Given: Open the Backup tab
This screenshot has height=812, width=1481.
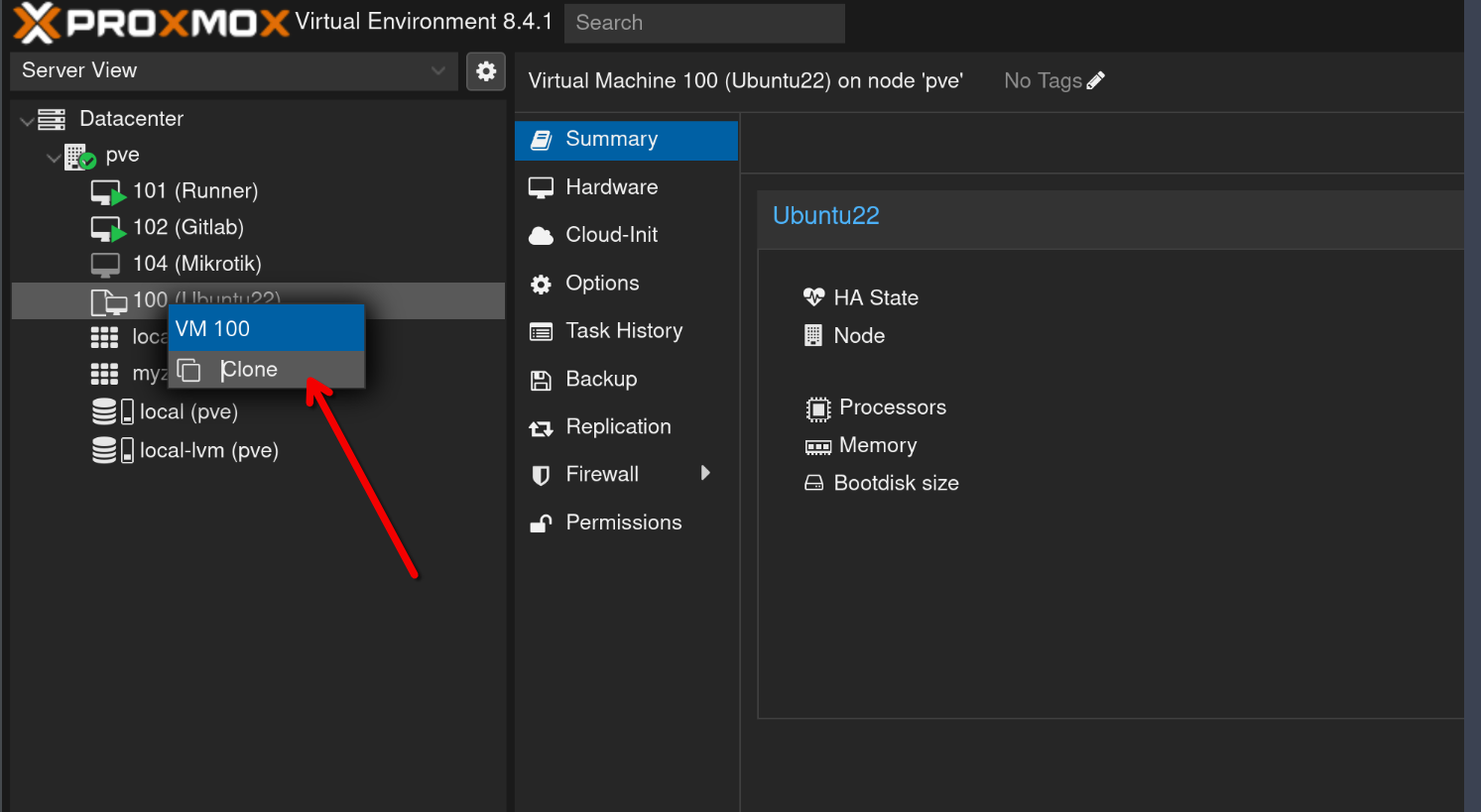Looking at the screenshot, I should (x=626, y=380).
